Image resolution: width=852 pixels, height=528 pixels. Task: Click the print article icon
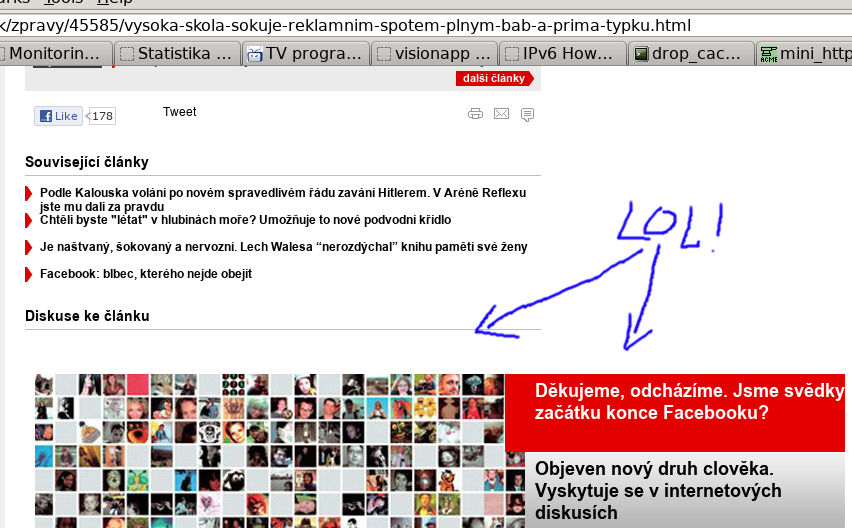tap(475, 114)
